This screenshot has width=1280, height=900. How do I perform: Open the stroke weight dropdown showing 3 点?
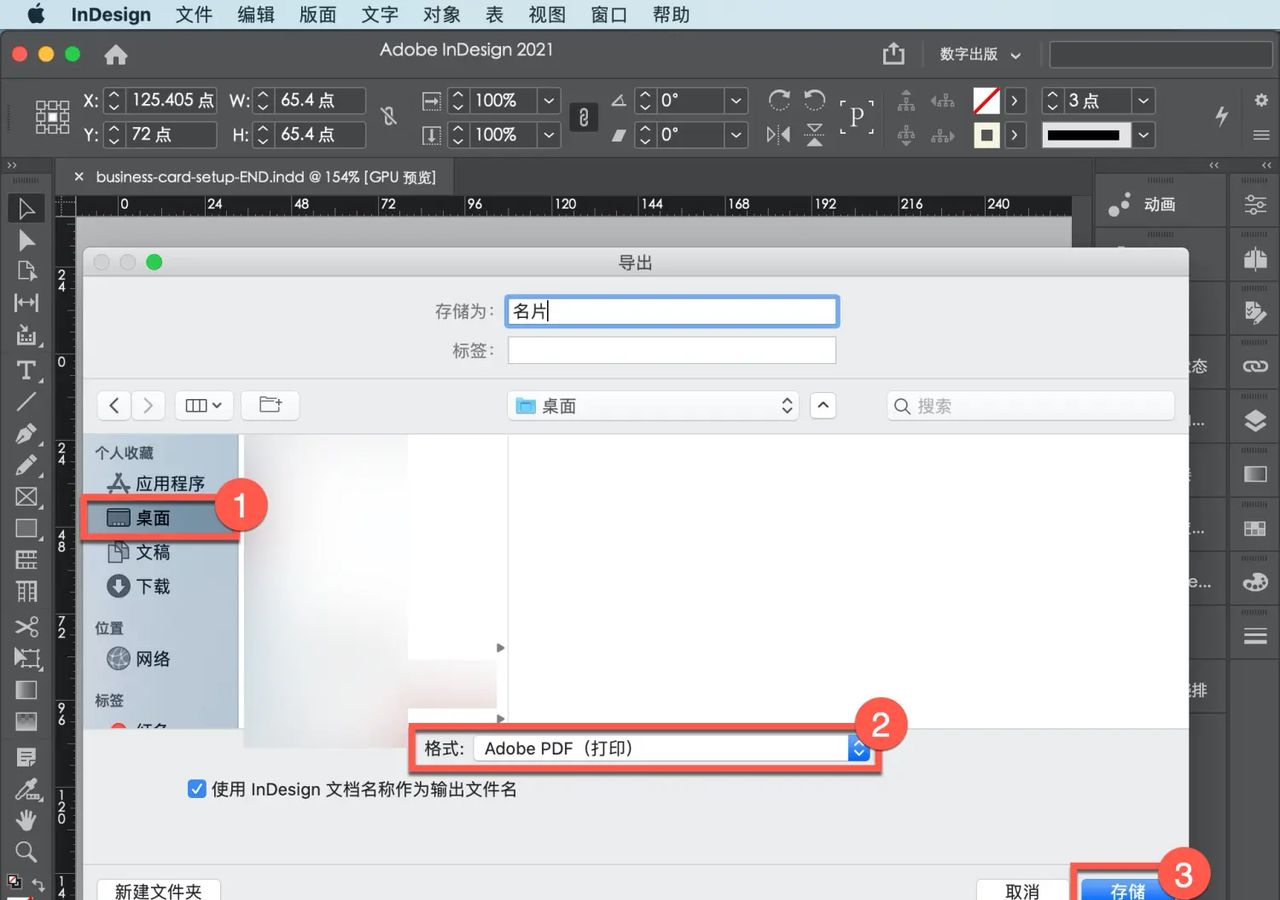point(1141,100)
